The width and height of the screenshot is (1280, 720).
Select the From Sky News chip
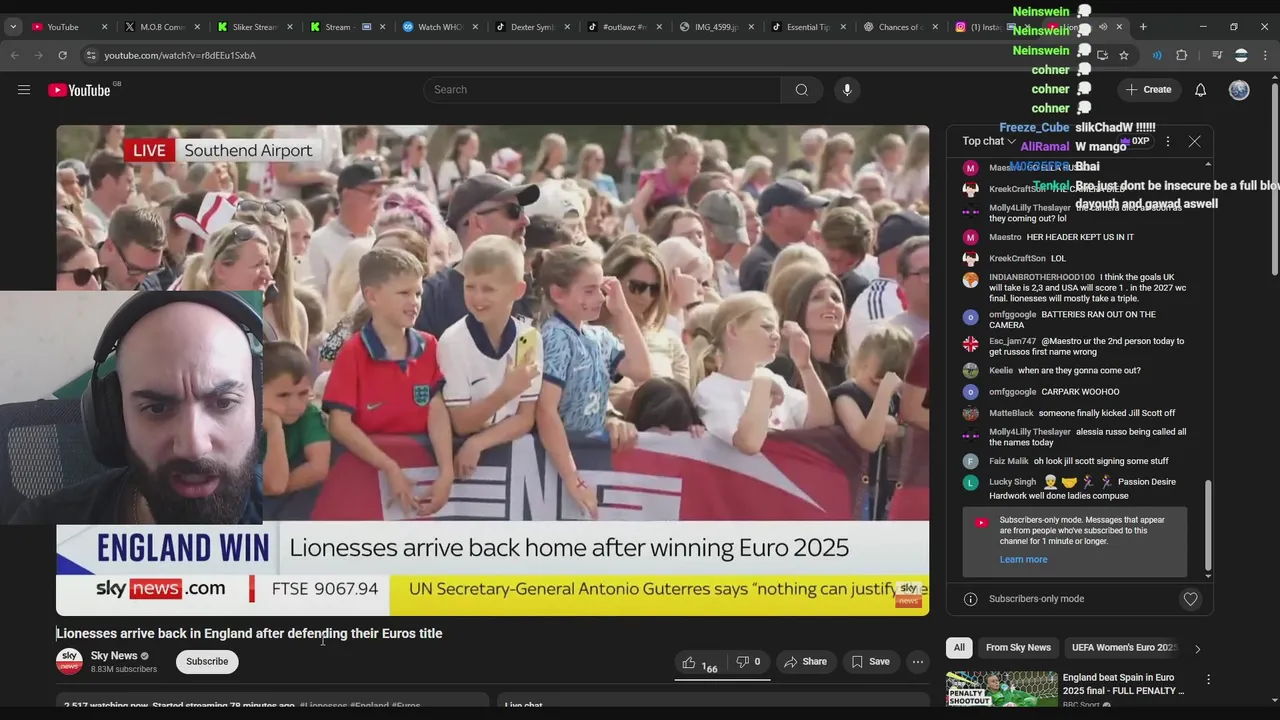[1018, 648]
